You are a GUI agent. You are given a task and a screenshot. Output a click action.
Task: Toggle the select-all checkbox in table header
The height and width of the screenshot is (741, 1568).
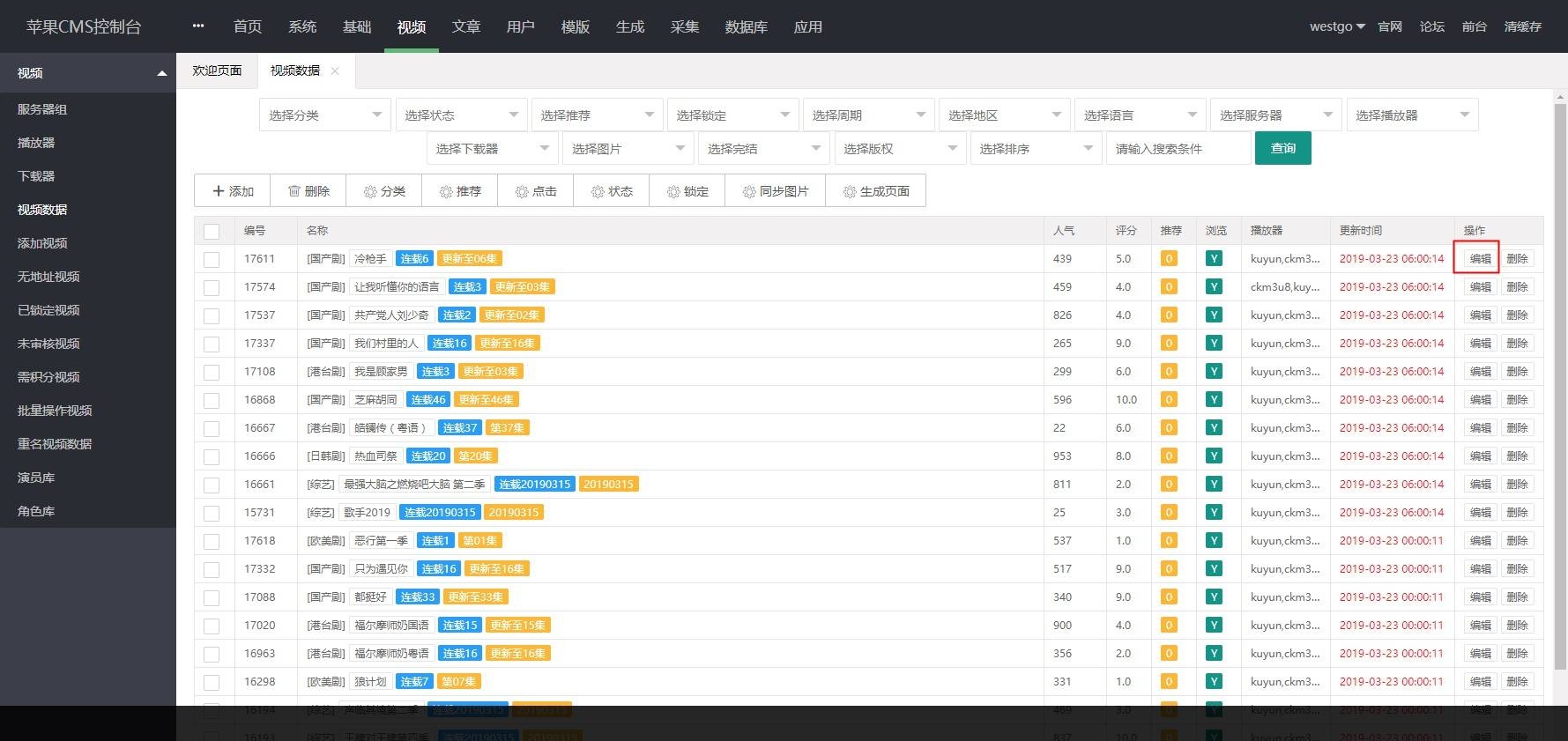[x=212, y=231]
